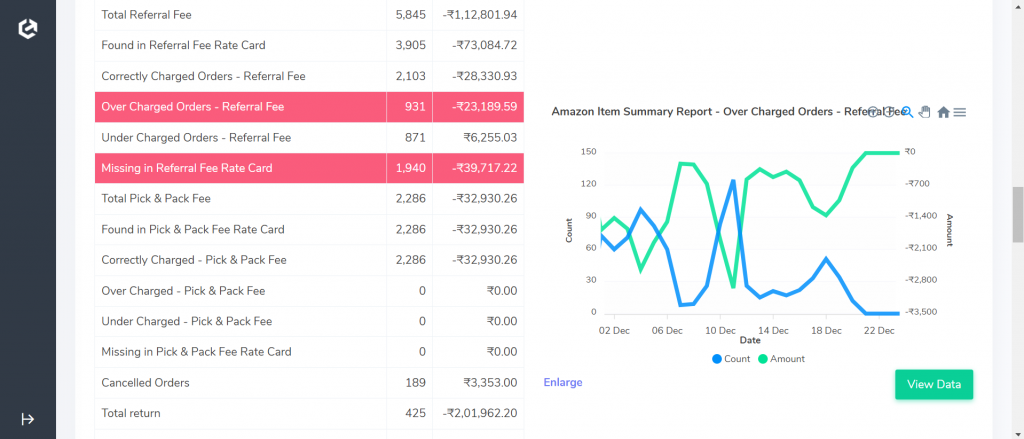The image size is (1024, 439).
Task: Zoom in on the chart with the plus icon
Action: 873,112
